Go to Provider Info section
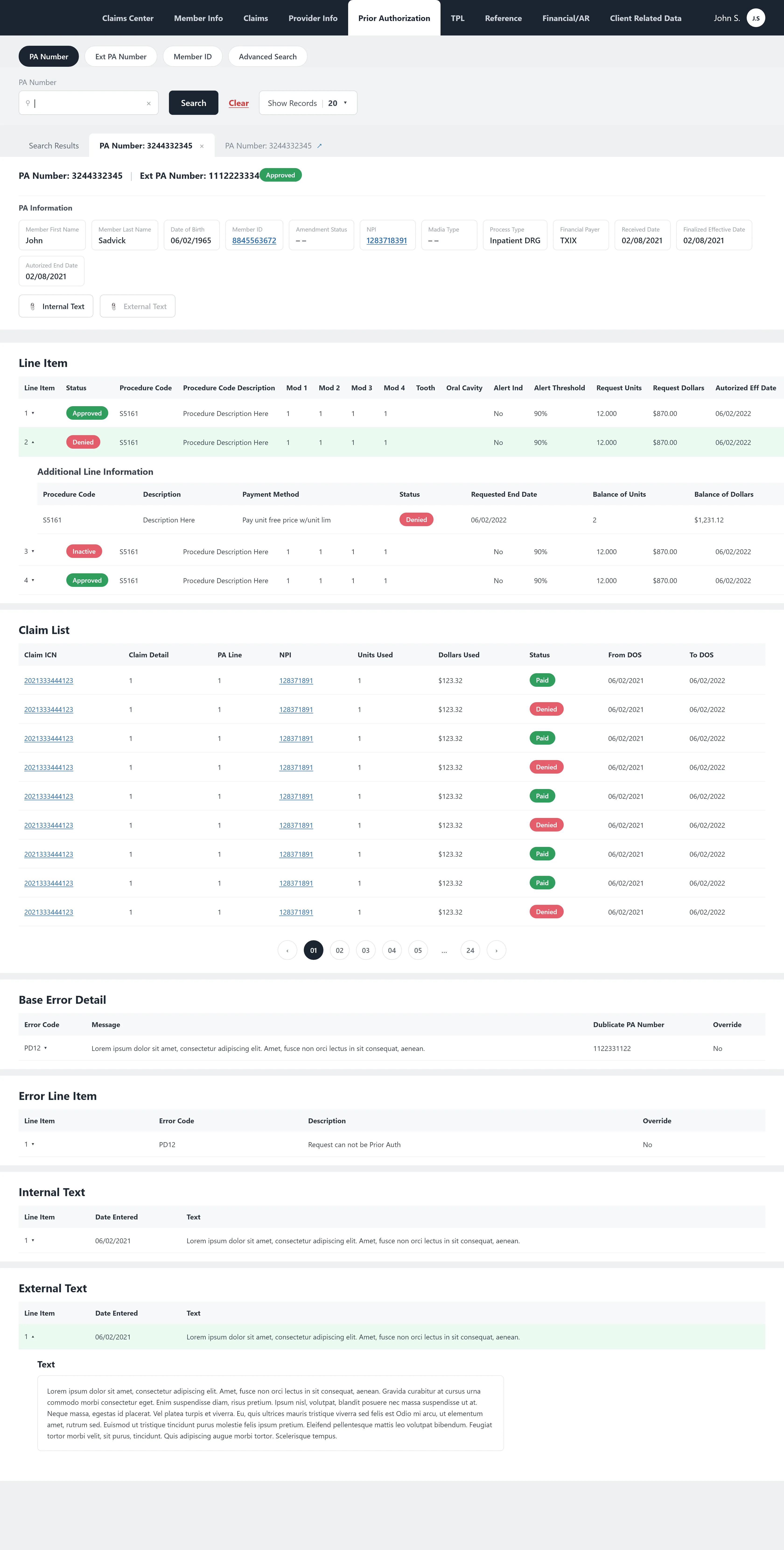Image resolution: width=784 pixels, height=1550 pixels. [x=313, y=18]
